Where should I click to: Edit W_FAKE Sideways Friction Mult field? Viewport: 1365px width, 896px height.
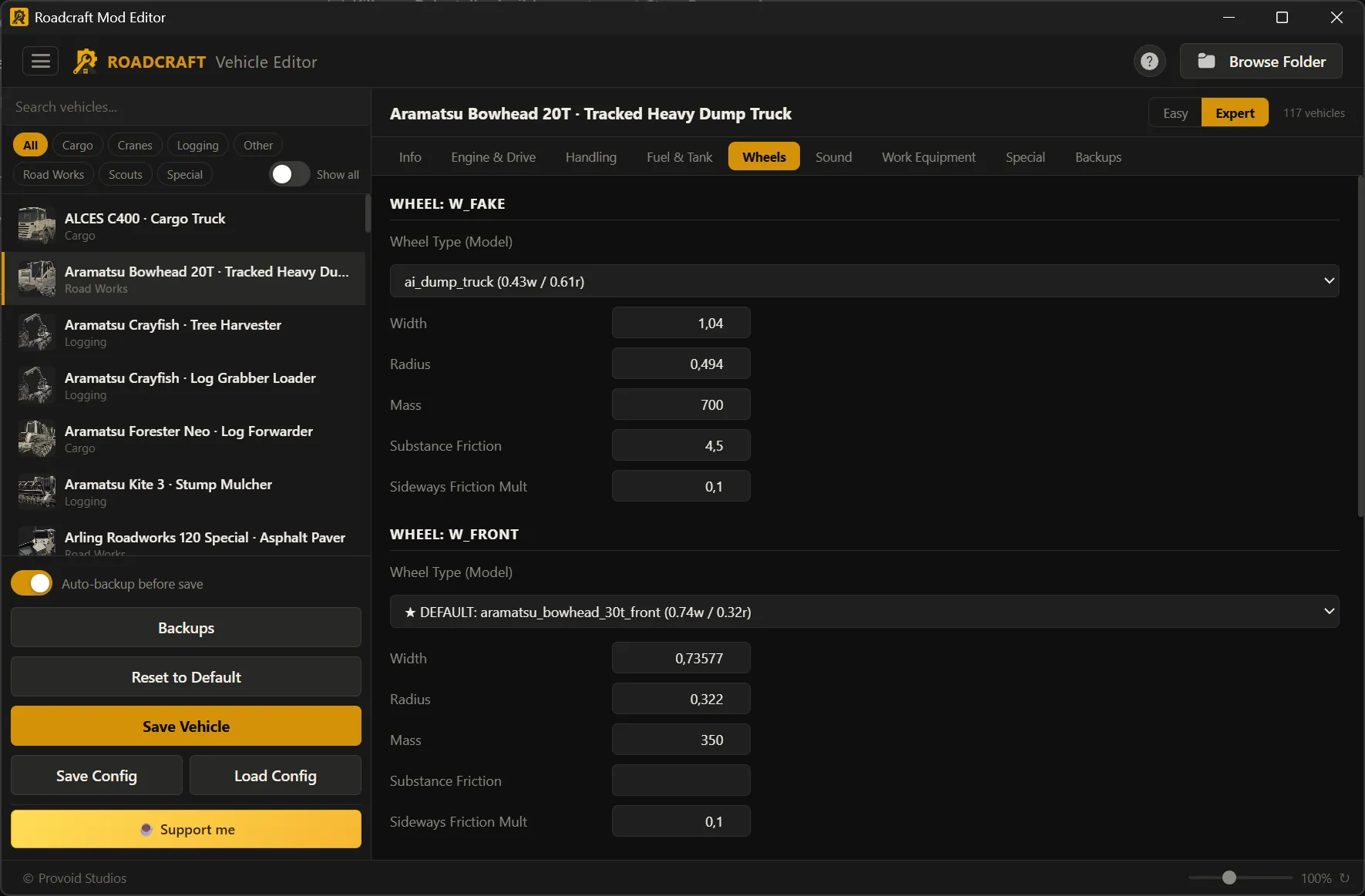681,486
